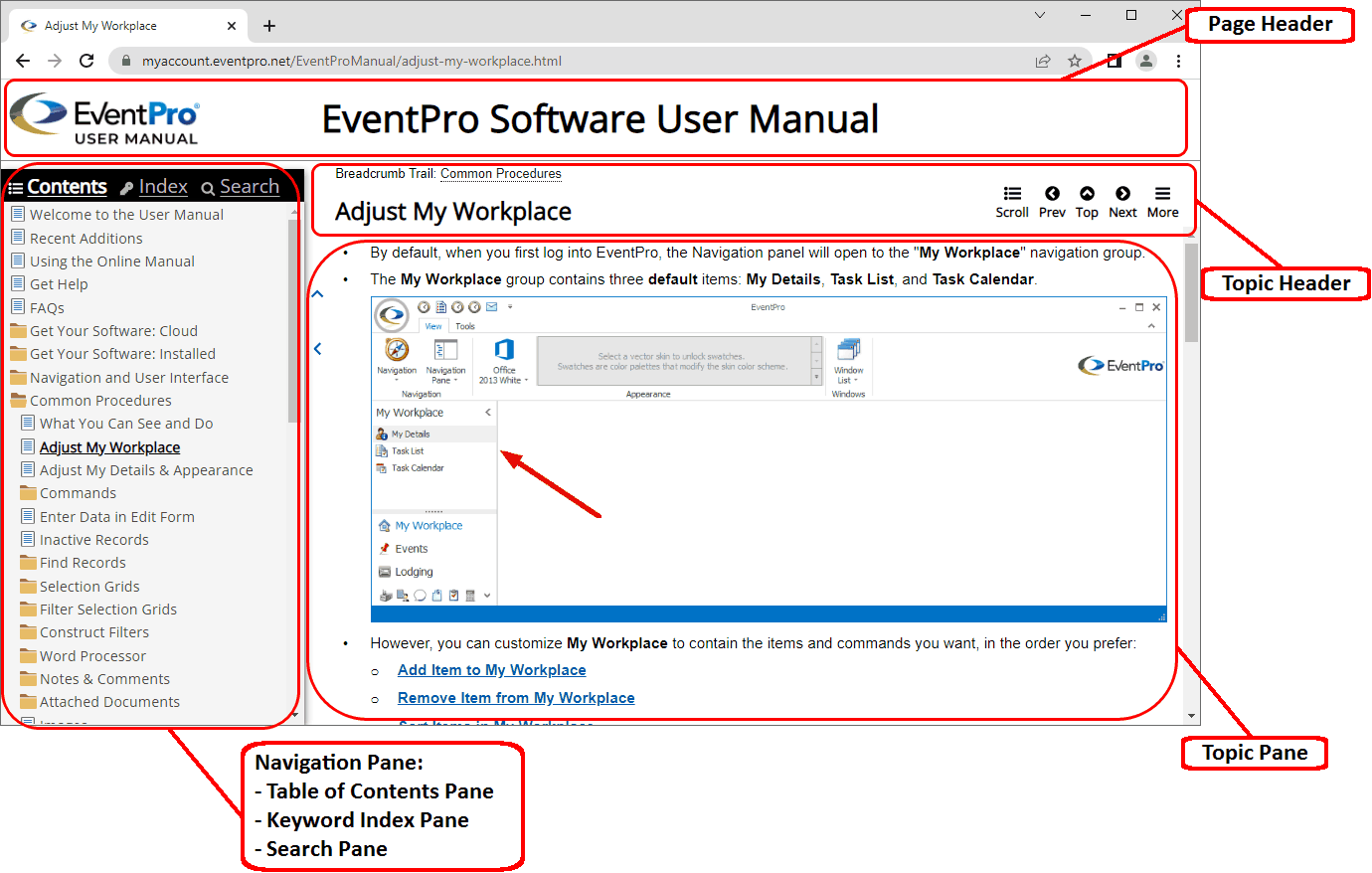Expand the Attached Documents folder
Screen dimensions: 1372x873
[100, 702]
